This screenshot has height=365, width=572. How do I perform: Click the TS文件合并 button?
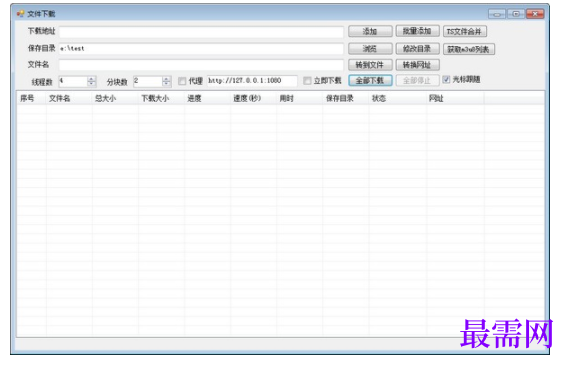click(x=465, y=32)
